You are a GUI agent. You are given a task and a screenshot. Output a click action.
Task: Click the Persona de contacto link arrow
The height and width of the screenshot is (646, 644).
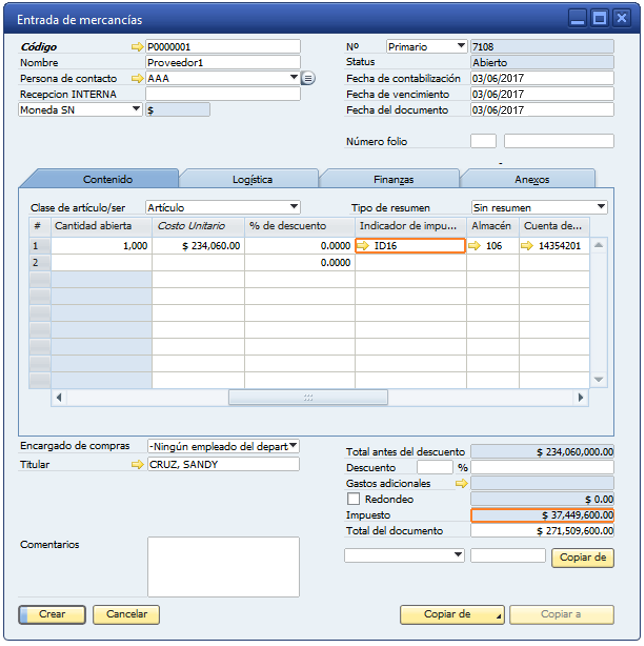[137, 78]
